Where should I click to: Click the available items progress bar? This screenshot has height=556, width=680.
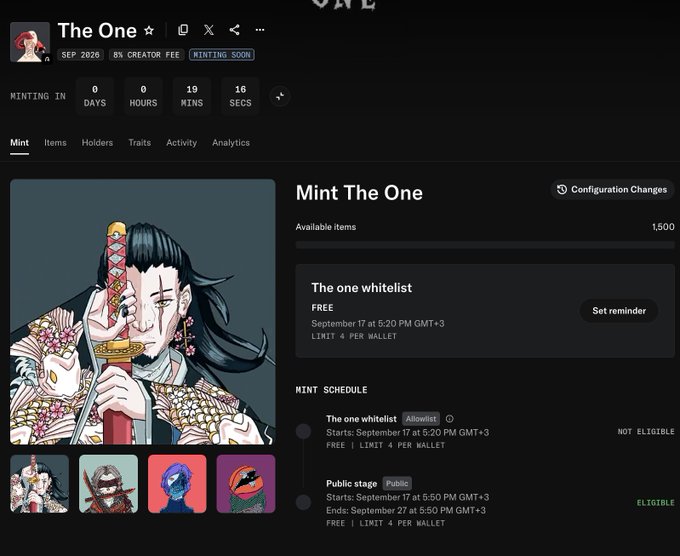tap(485, 245)
